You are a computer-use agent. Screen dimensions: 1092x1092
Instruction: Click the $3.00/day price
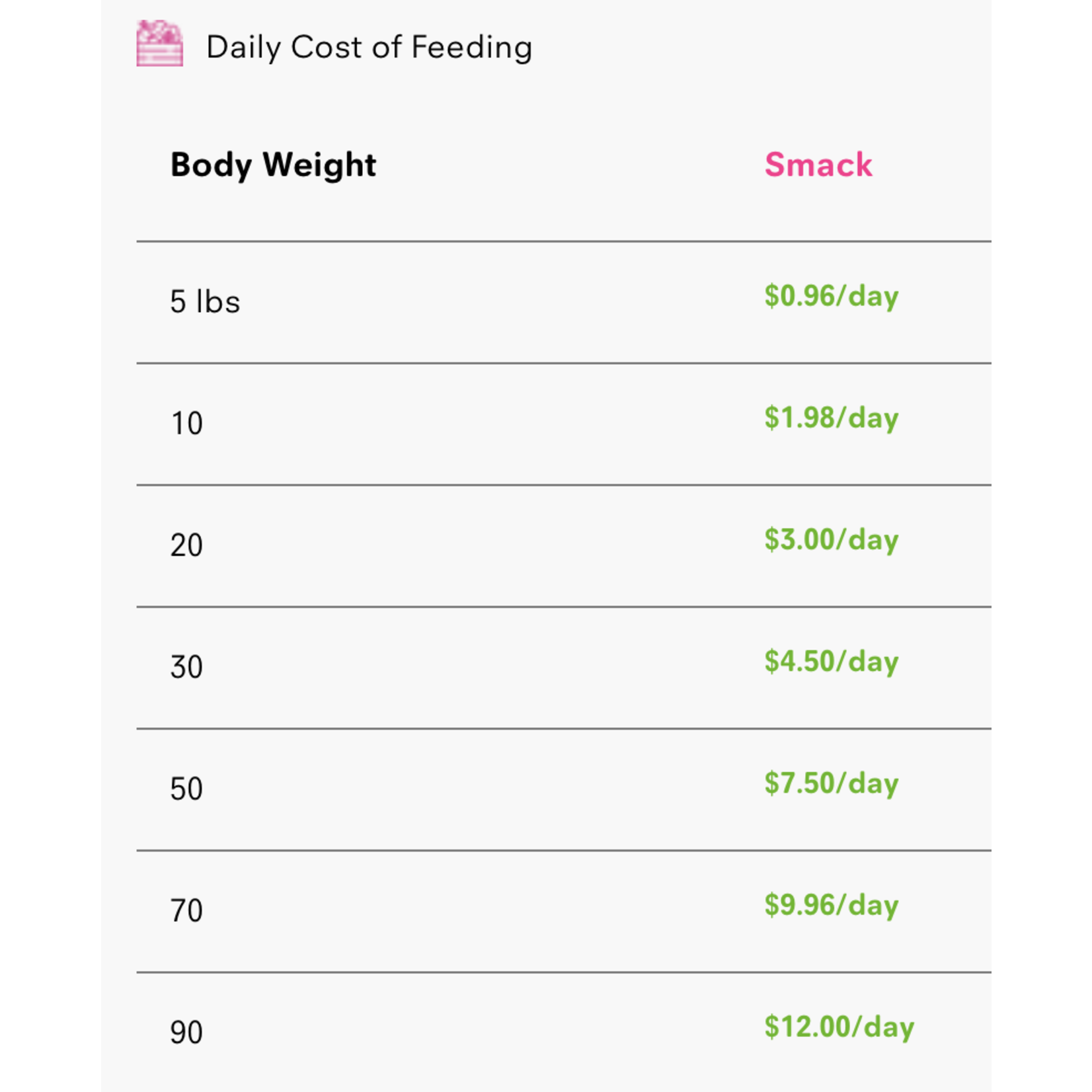[x=832, y=539]
